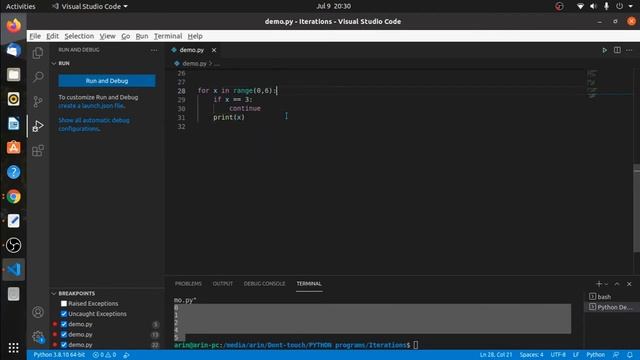Viewport: 640px width, 360px height.
Task: Expand breadcrumb ellipsis after demo.py
Action: tap(217, 64)
